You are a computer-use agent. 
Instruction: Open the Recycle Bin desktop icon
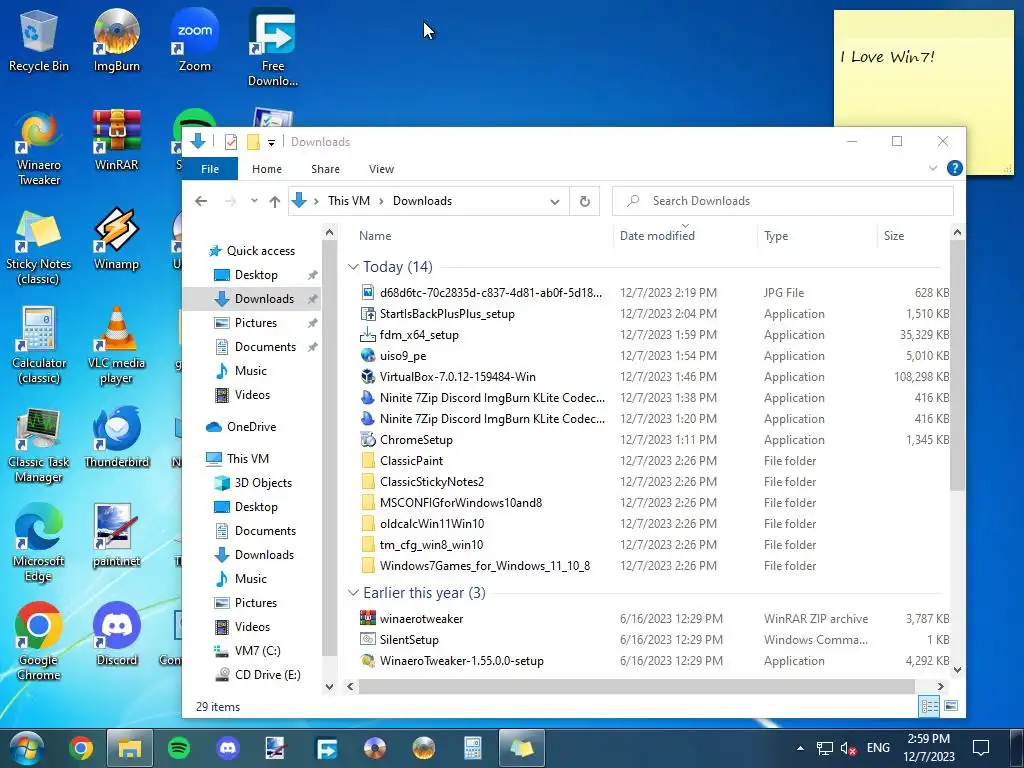coord(39,40)
